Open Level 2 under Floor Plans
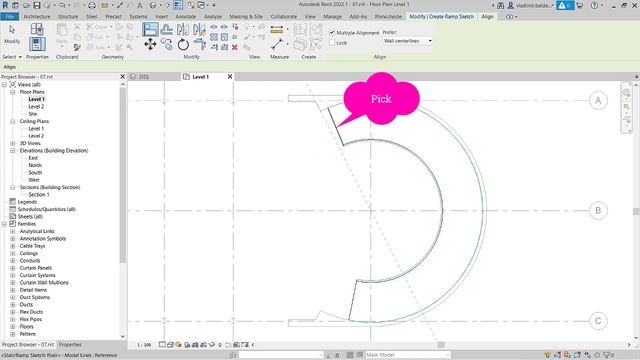The height and width of the screenshot is (360, 640). [36, 107]
